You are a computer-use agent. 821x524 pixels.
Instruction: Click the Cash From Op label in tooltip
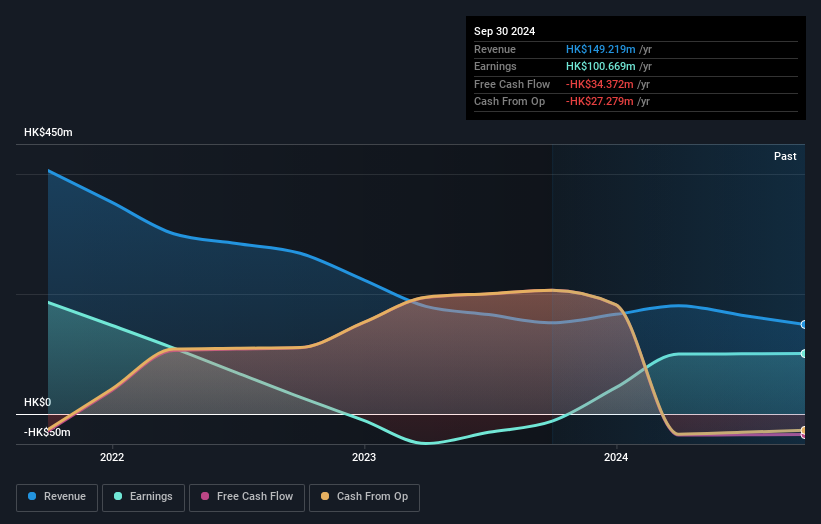click(x=509, y=102)
